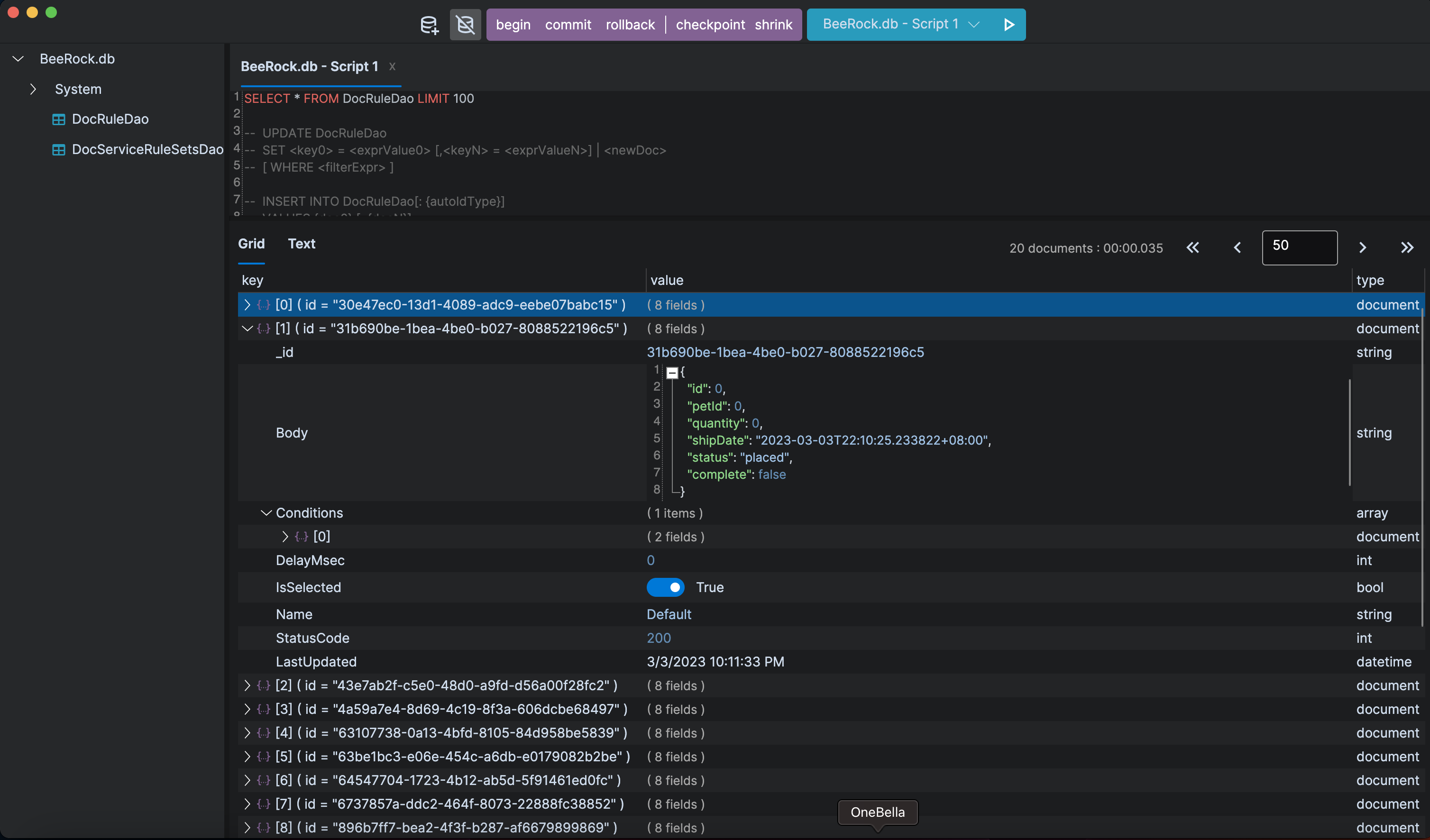Go to the next results page

[1362, 248]
